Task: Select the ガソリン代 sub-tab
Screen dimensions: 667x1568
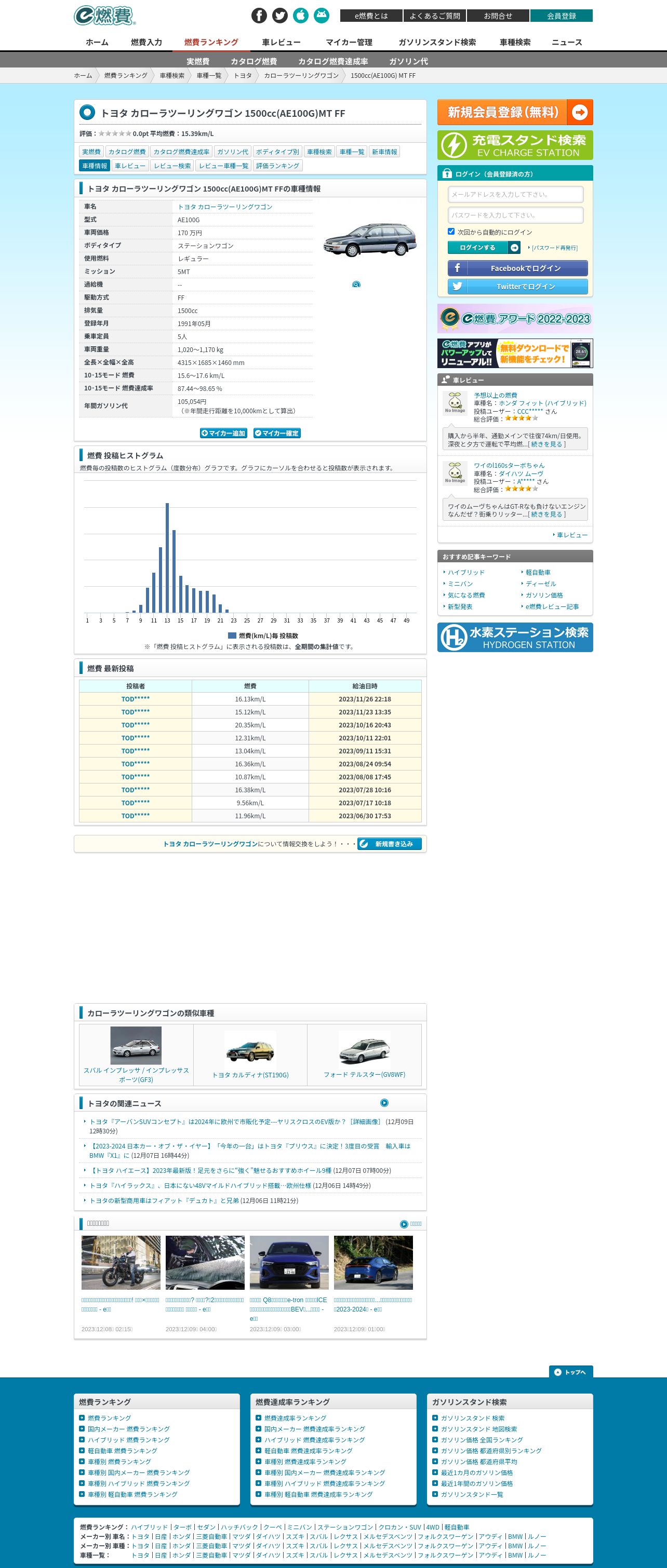Action: click(409, 61)
